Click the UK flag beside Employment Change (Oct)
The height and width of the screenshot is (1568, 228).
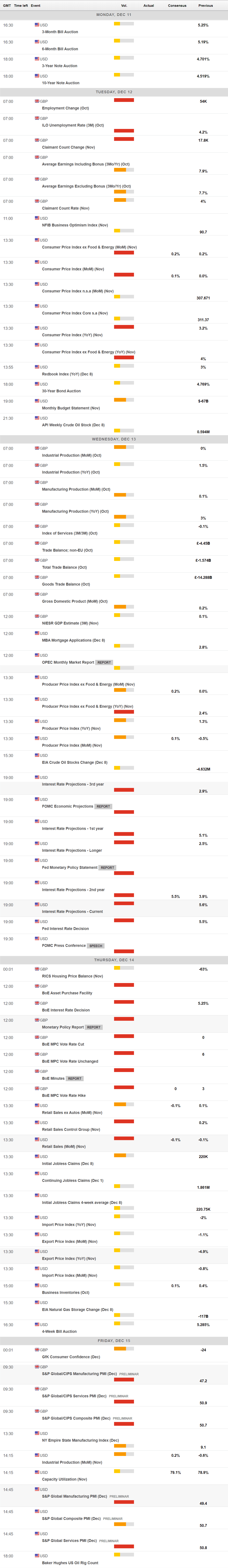(x=37, y=101)
